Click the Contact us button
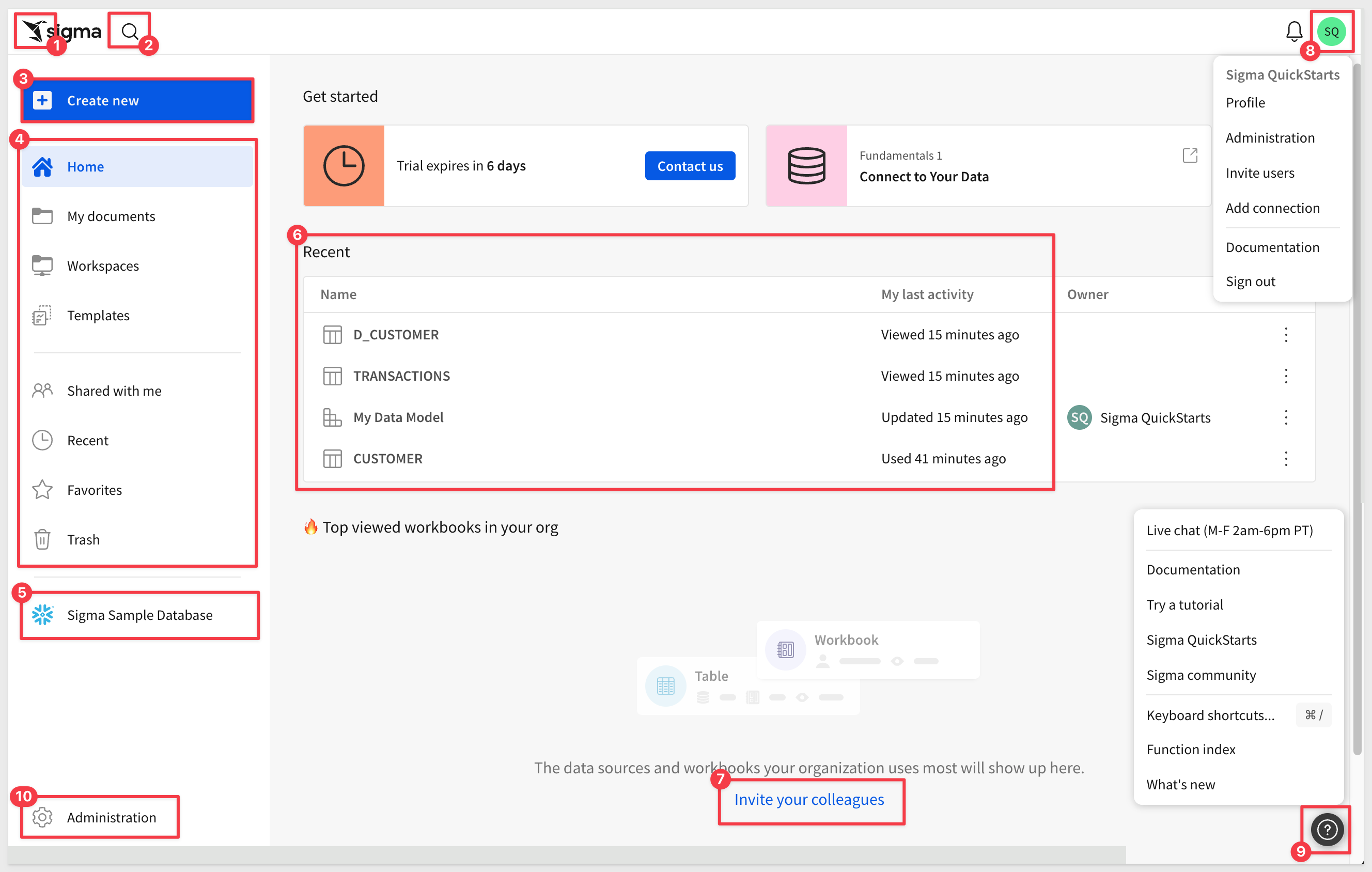This screenshot has height=872, width=1372. 690,166
